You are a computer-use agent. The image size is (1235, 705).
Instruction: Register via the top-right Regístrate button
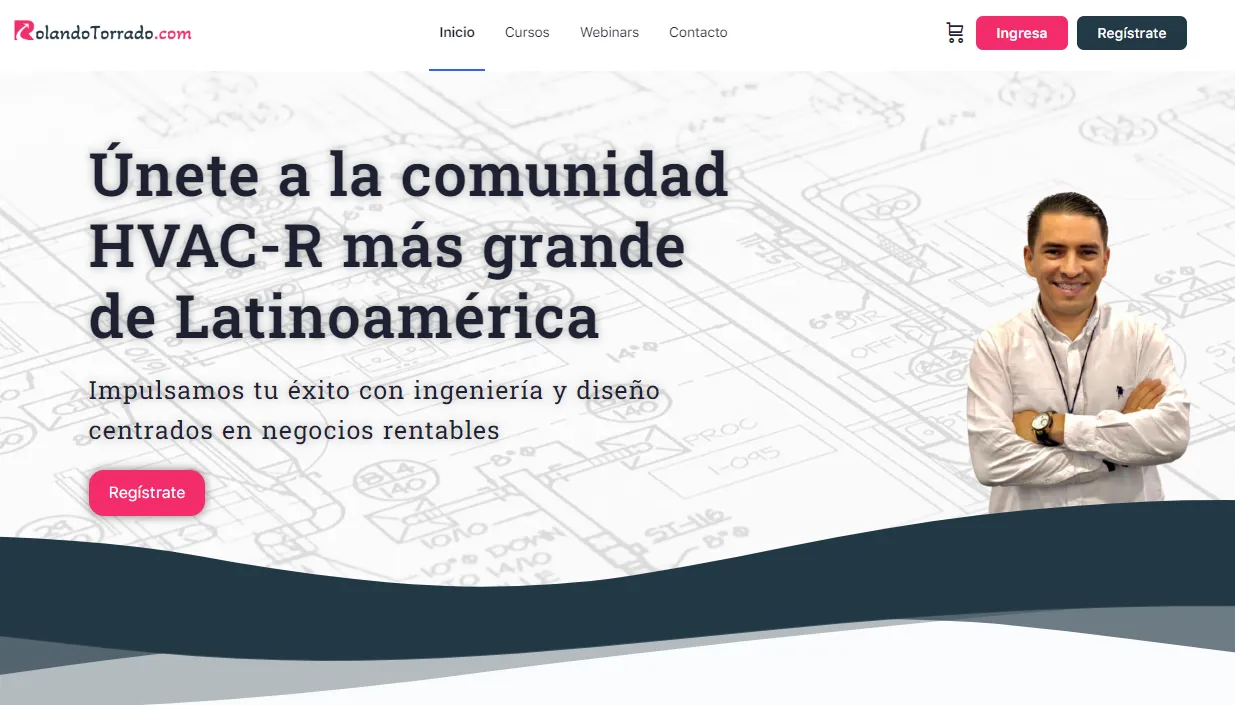[1131, 32]
